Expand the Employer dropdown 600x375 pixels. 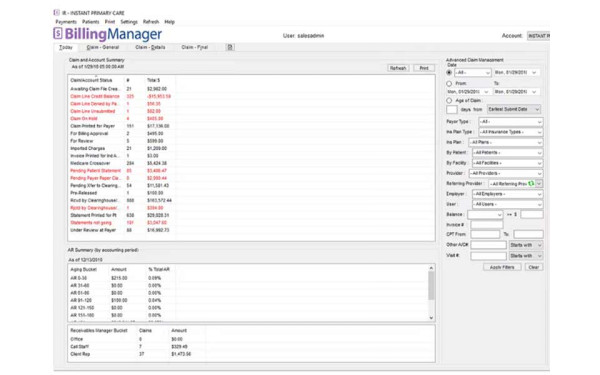click(507, 194)
